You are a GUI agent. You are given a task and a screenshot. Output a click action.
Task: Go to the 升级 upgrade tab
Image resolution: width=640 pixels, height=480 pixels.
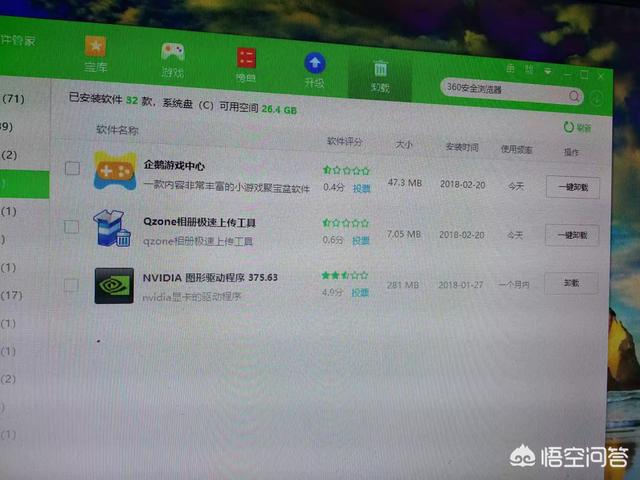pyautogui.click(x=315, y=70)
